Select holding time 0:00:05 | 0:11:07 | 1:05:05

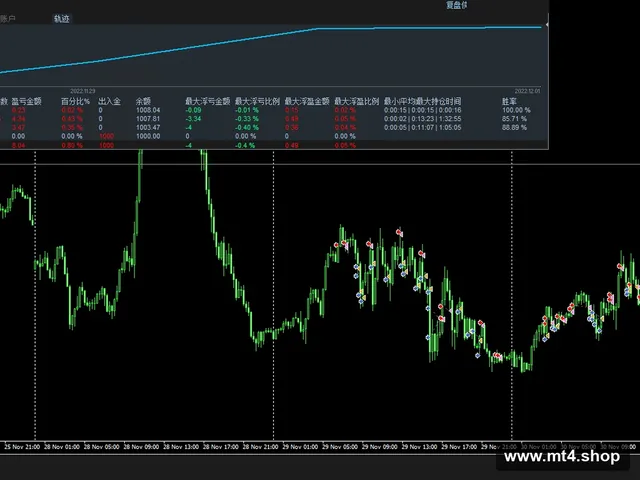422,127
